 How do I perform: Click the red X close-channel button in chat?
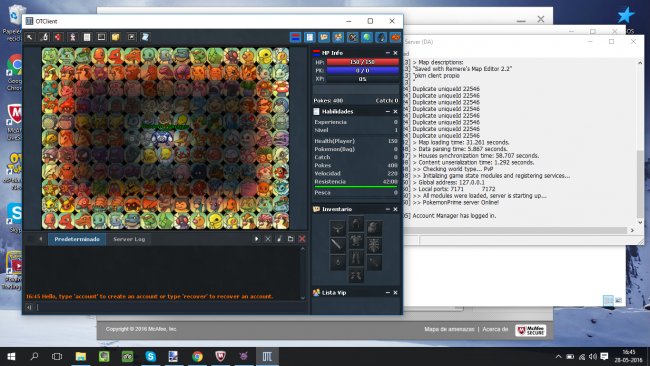tap(302, 239)
